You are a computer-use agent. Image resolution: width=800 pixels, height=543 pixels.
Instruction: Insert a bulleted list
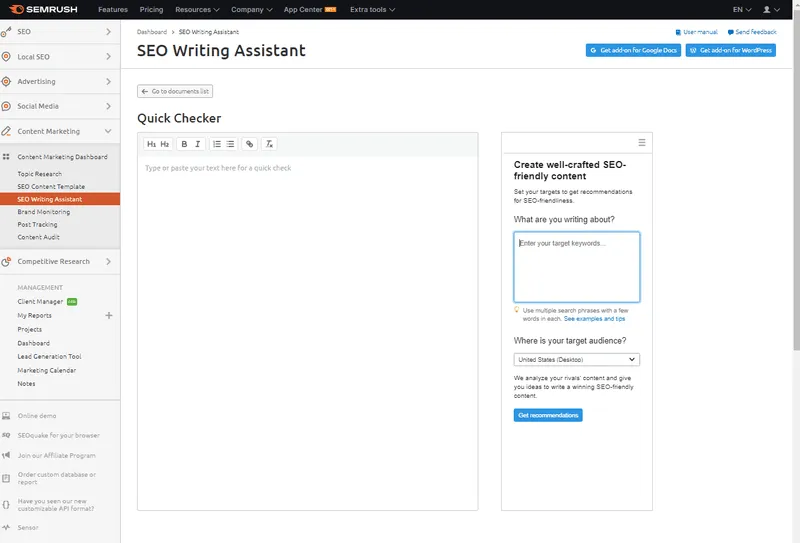coord(230,144)
